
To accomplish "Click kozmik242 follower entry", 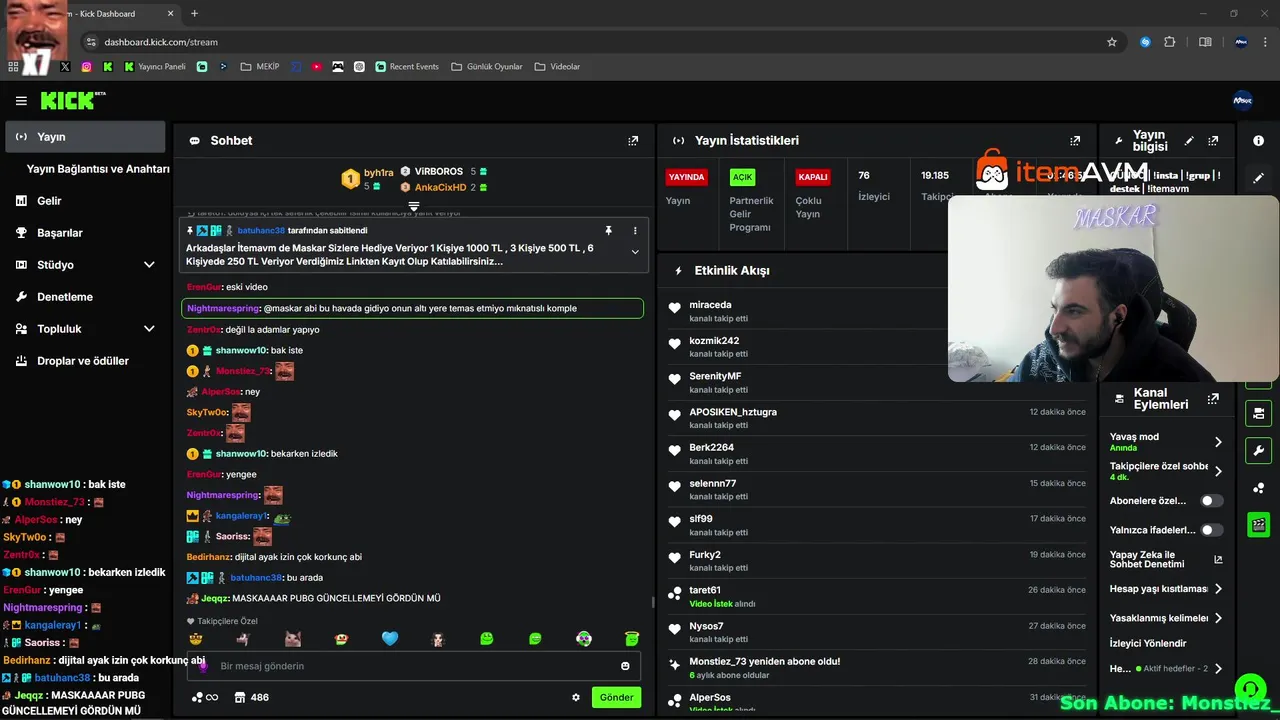I will [x=714, y=341].
